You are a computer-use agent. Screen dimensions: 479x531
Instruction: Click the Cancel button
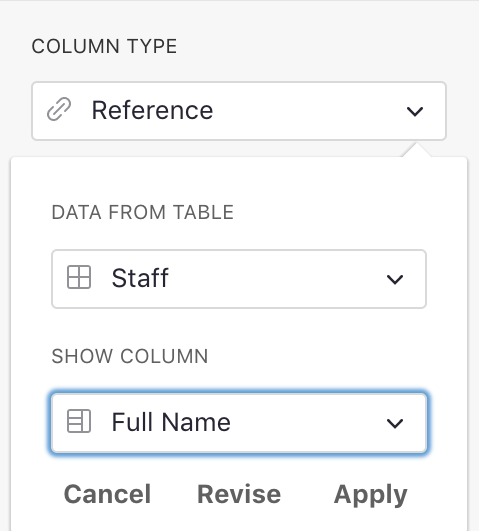(107, 494)
